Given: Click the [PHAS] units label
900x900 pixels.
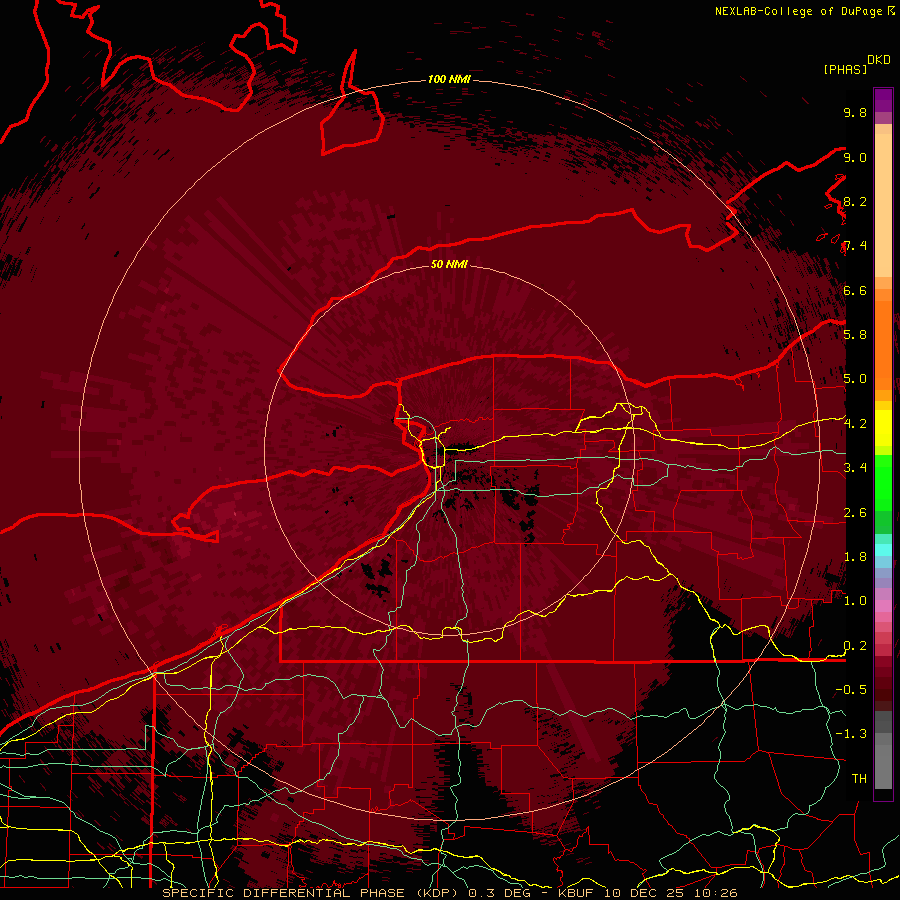Looking at the screenshot, I should 845,69.
